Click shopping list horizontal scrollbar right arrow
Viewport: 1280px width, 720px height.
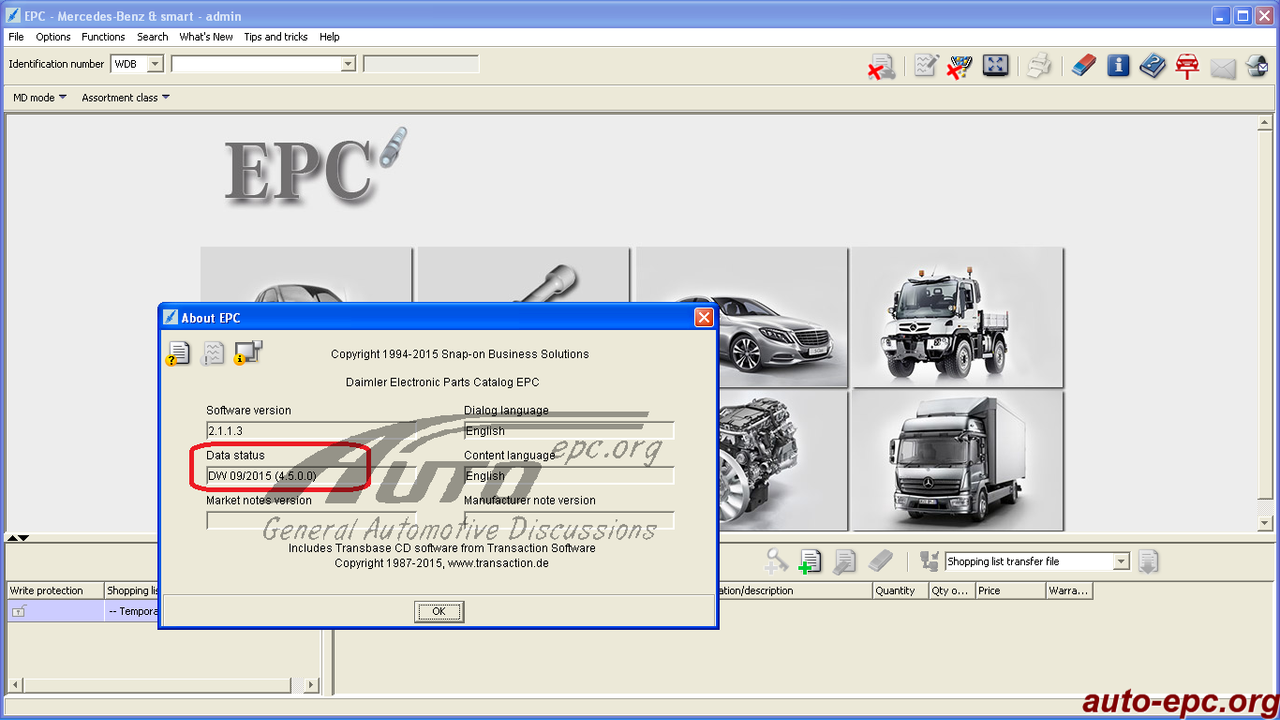click(311, 685)
